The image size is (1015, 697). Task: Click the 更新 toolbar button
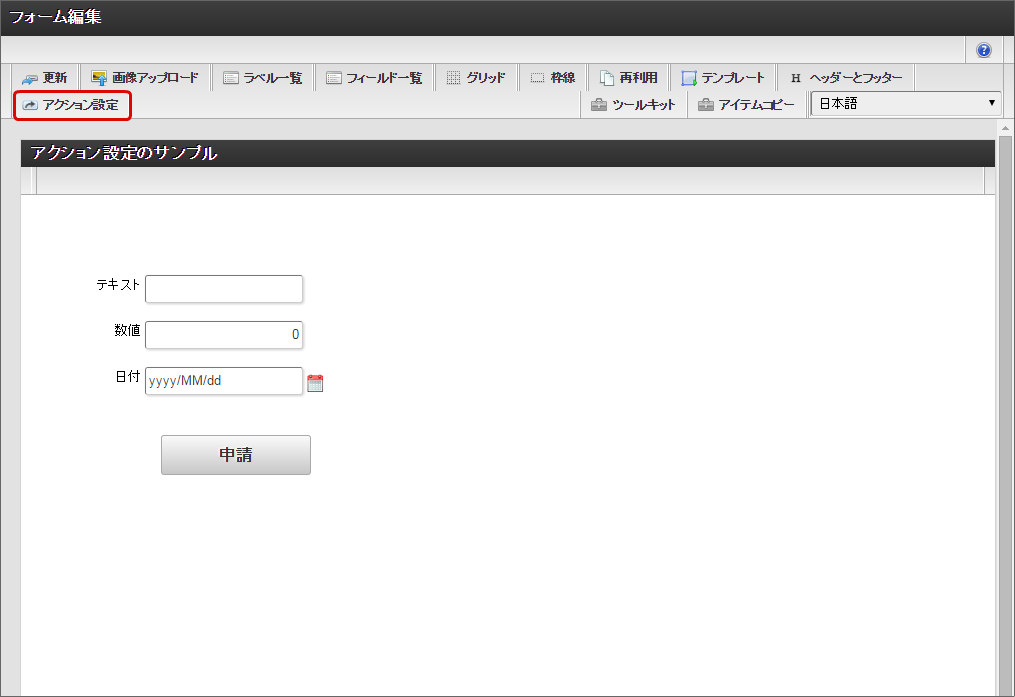[45, 78]
